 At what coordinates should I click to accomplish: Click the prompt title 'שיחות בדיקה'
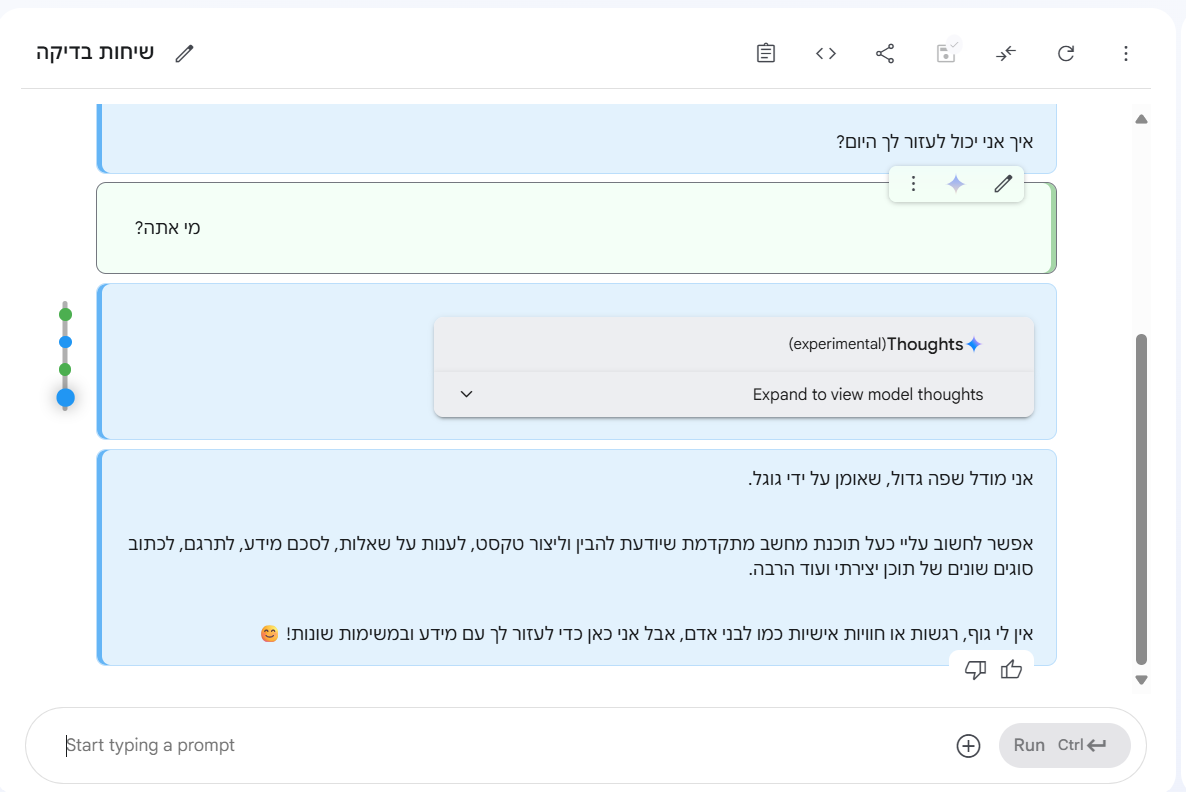click(x=95, y=52)
